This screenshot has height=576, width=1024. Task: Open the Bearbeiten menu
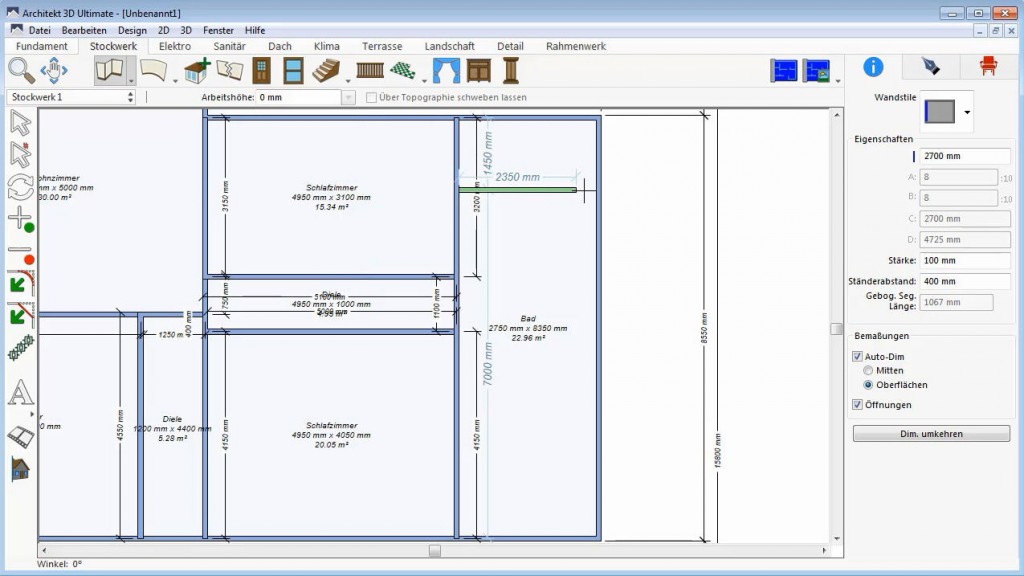(x=84, y=30)
